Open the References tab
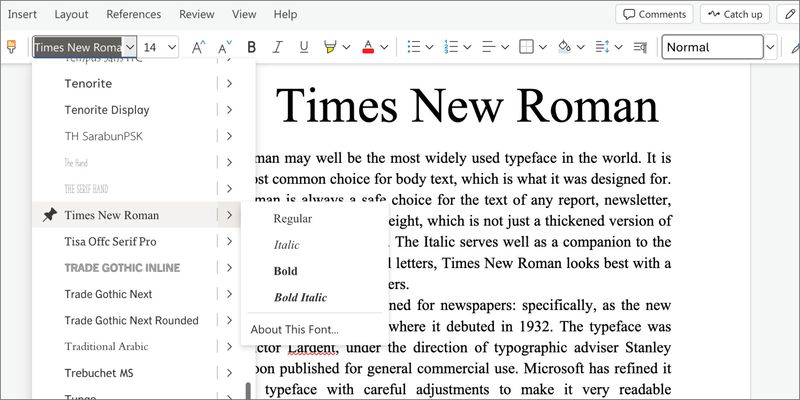The height and width of the screenshot is (400, 800). click(x=134, y=14)
